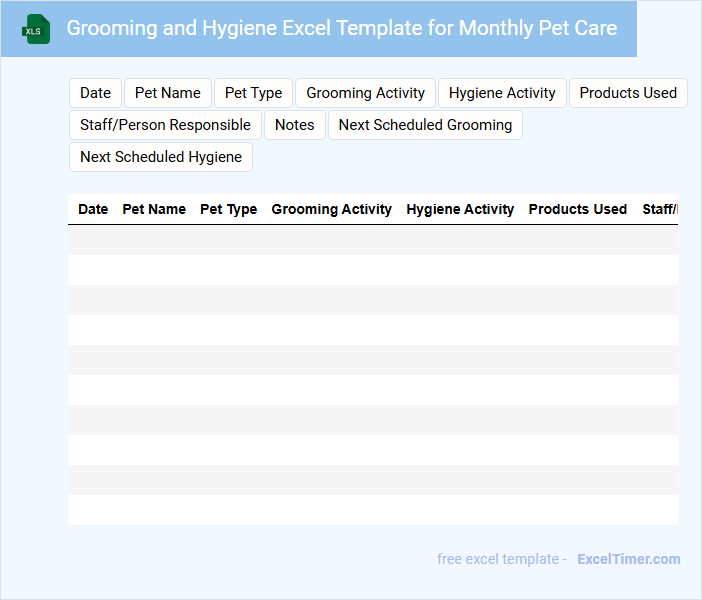Select the Date tag button

[x=95, y=93]
